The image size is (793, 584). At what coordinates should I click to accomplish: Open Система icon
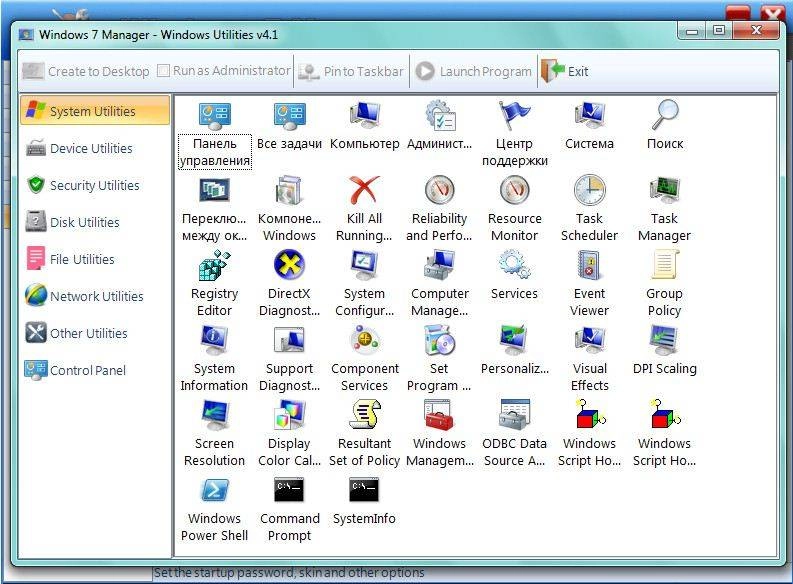click(589, 115)
